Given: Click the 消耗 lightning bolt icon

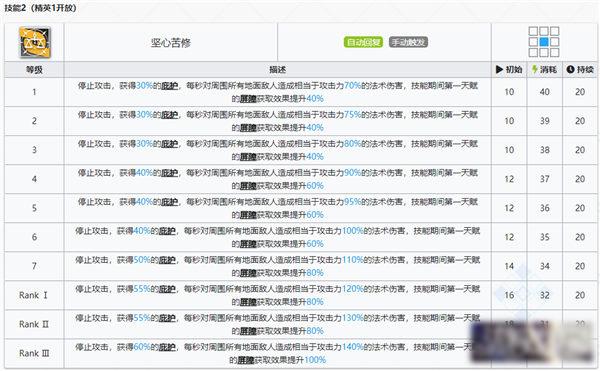Looking at the screenshot, I should pyautogui.click(x=535, y=69).
